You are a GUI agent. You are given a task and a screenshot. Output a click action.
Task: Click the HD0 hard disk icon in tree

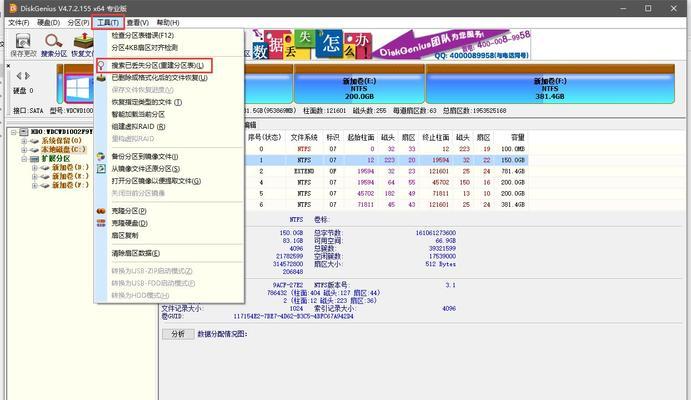(x=24, y=132)
